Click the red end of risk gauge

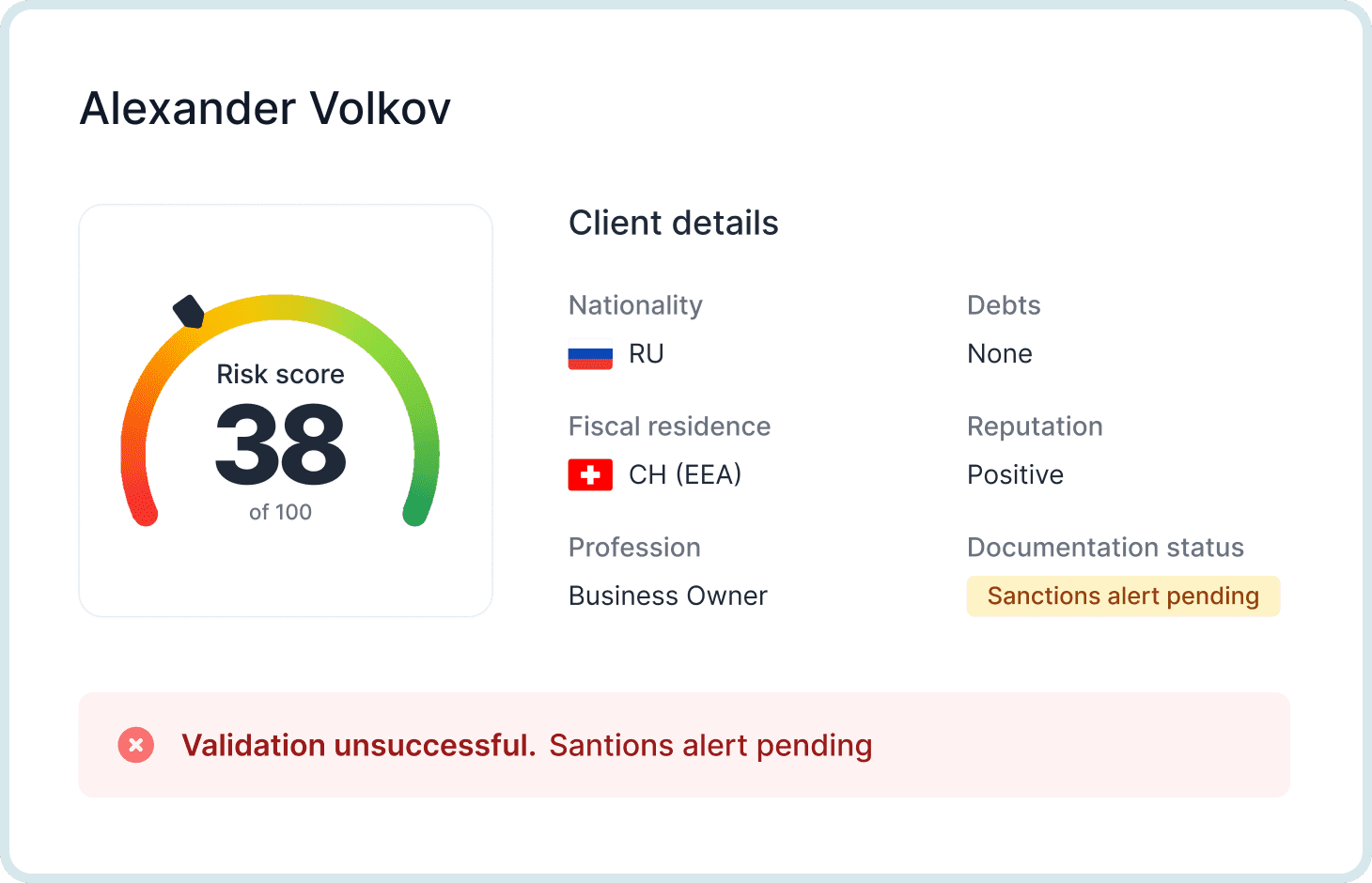click(x=144, y=512)
